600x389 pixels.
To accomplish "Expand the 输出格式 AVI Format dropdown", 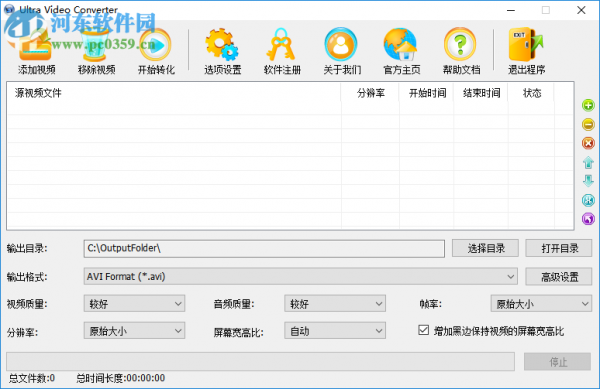I will click(x=300, y=277).
